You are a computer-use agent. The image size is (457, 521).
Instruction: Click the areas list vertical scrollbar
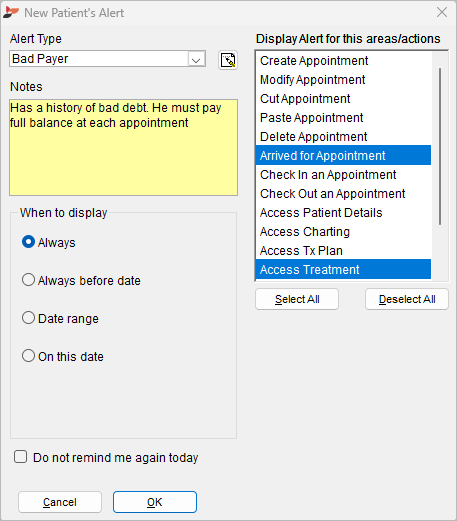[x=440, y=147]
